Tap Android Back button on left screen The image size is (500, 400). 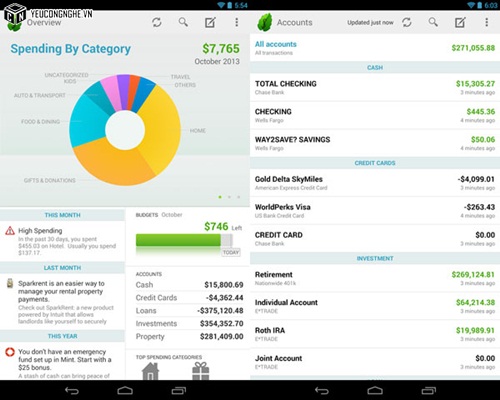[x=71, y=390]
